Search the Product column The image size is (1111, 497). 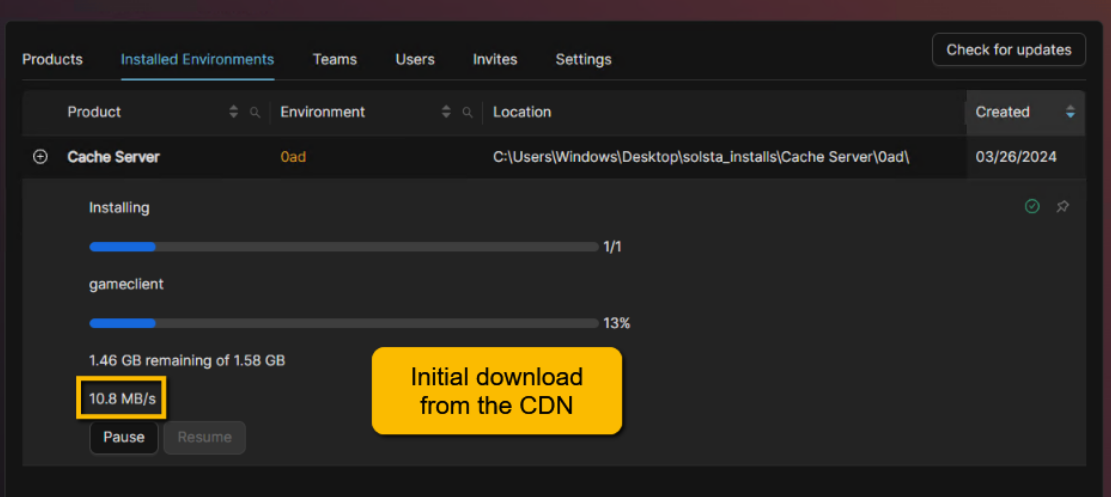point(255,112)
